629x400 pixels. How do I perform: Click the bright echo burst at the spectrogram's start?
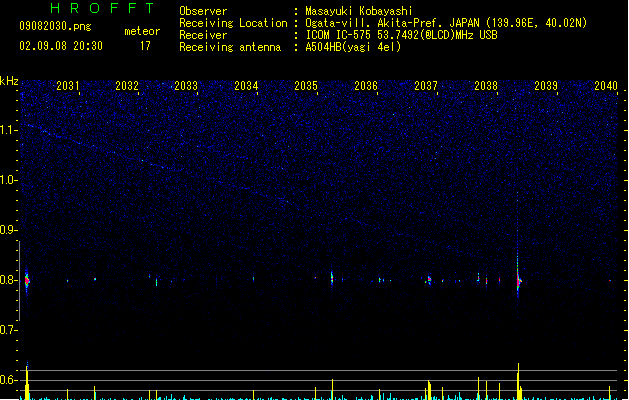coord(27,280)
